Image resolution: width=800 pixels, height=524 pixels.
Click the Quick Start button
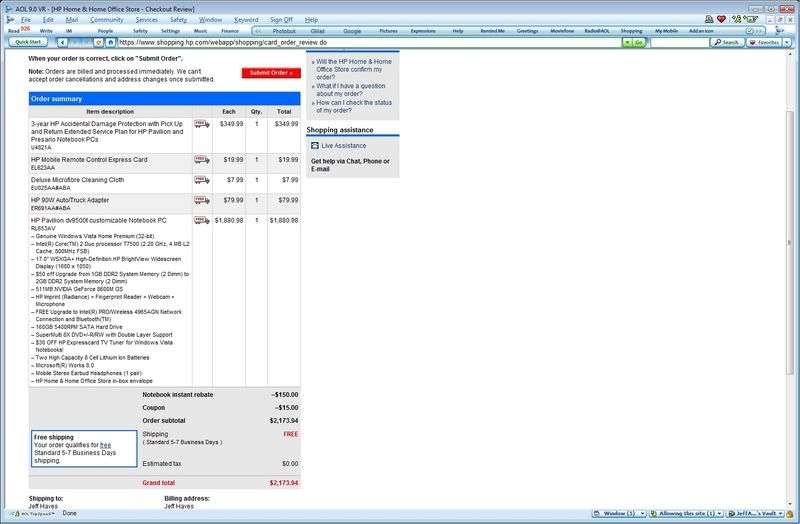coord(28,42)
